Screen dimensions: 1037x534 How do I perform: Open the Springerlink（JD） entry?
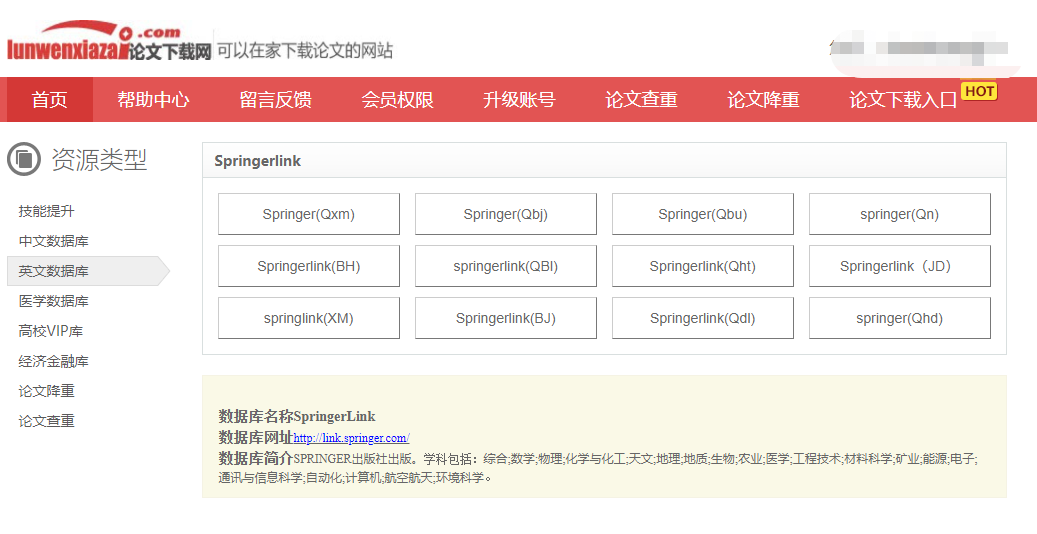click(x=899, y=266)
